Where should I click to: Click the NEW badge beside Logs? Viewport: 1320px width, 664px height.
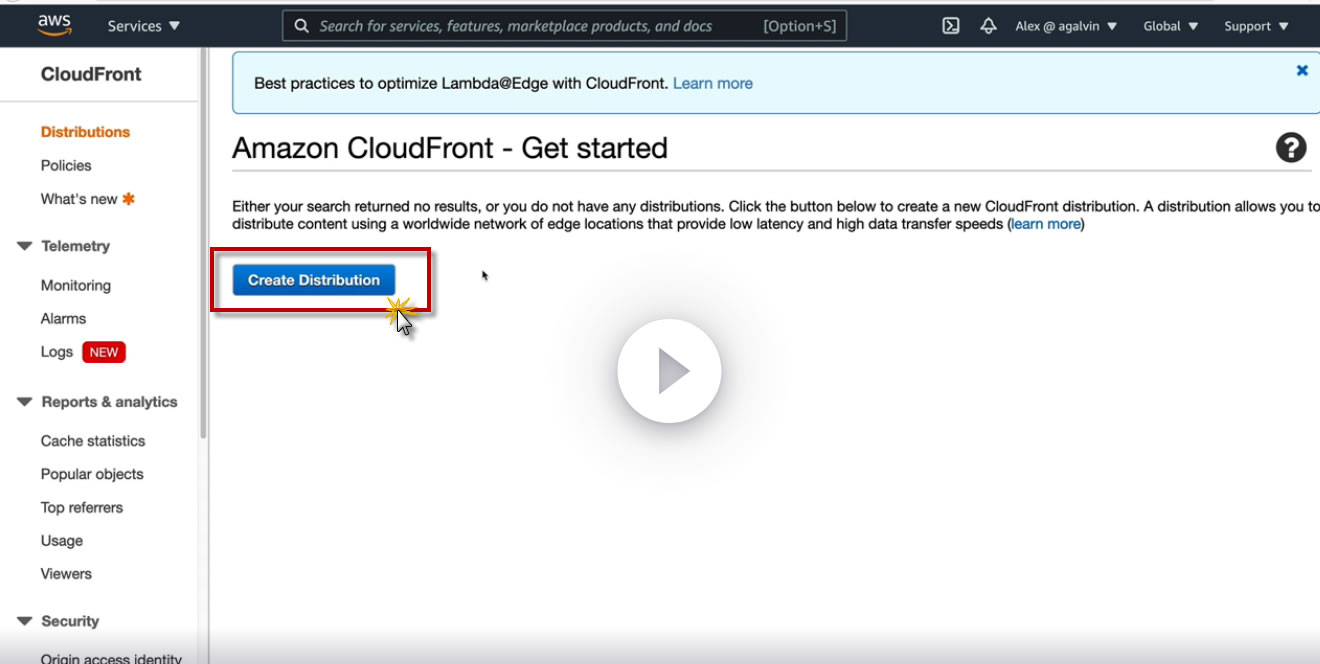tap(104, 352)
